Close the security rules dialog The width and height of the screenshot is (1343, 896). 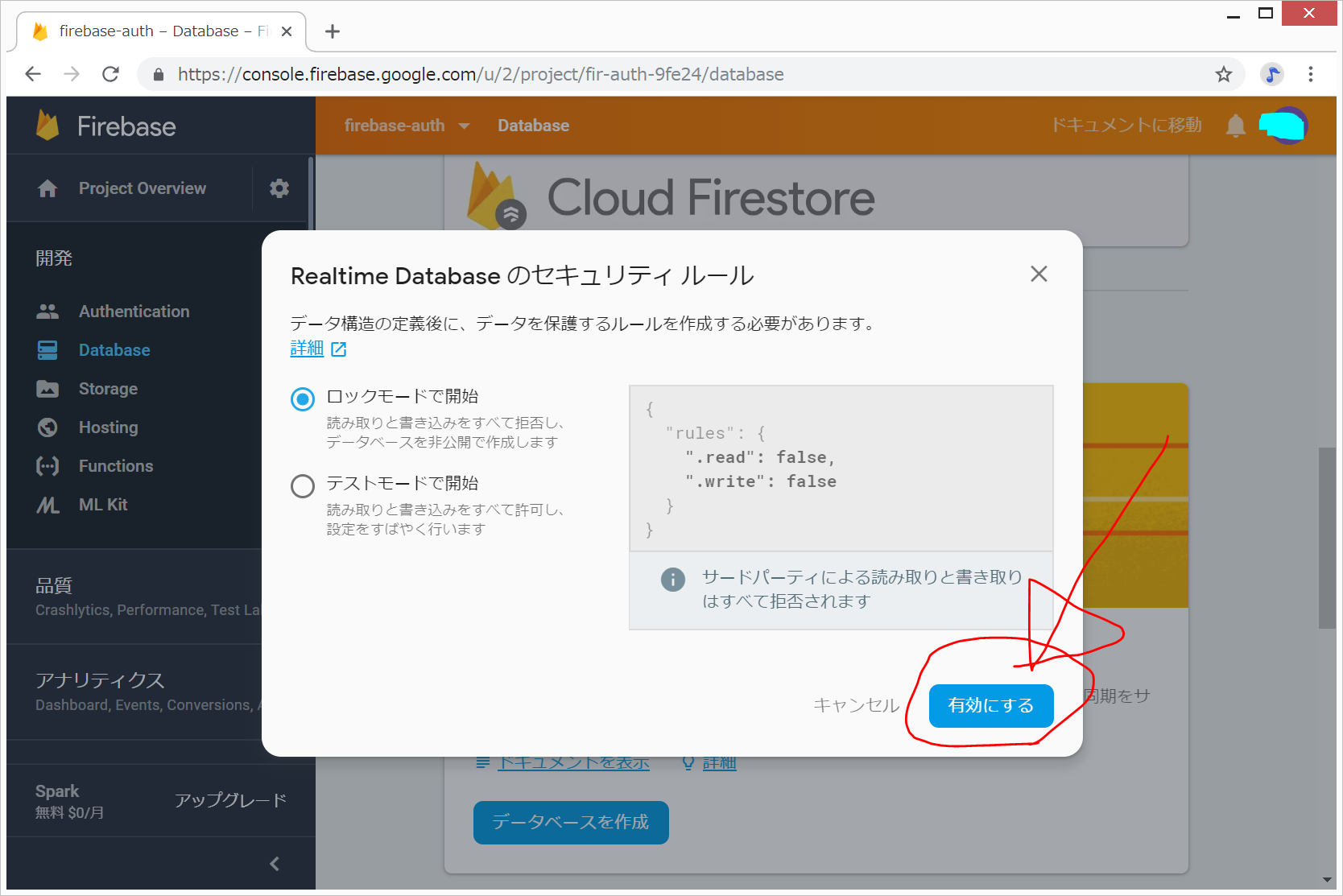point(1039,275)
